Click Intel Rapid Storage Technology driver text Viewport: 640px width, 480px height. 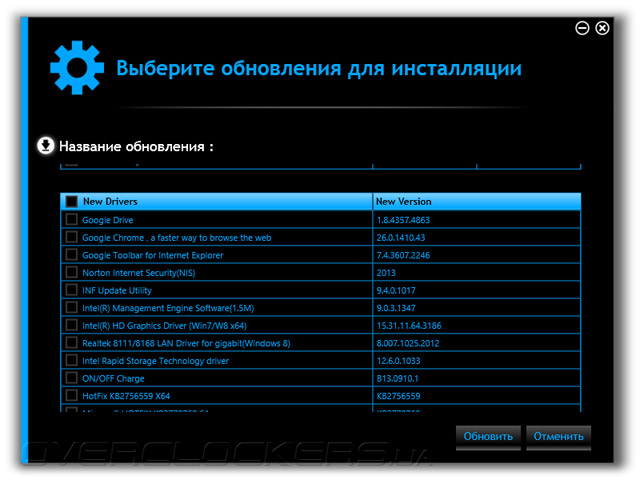[x=156, y=361]
